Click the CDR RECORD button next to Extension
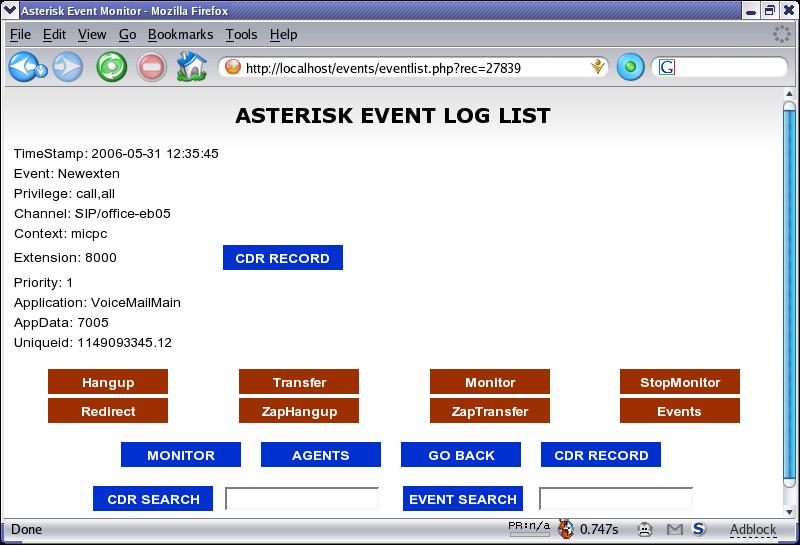This screenshot has width=800, height=545. point(282,258)
